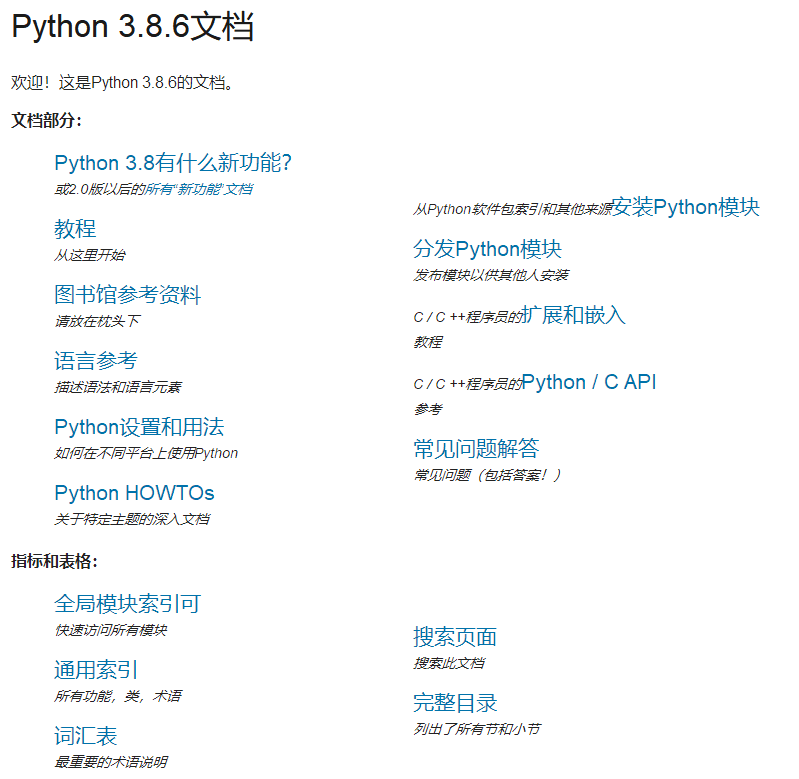The width and height of the screenshot is (799, 779).
Task: Click '如何在不同平台上使用Python' description
Action: [x=146, y=453]
